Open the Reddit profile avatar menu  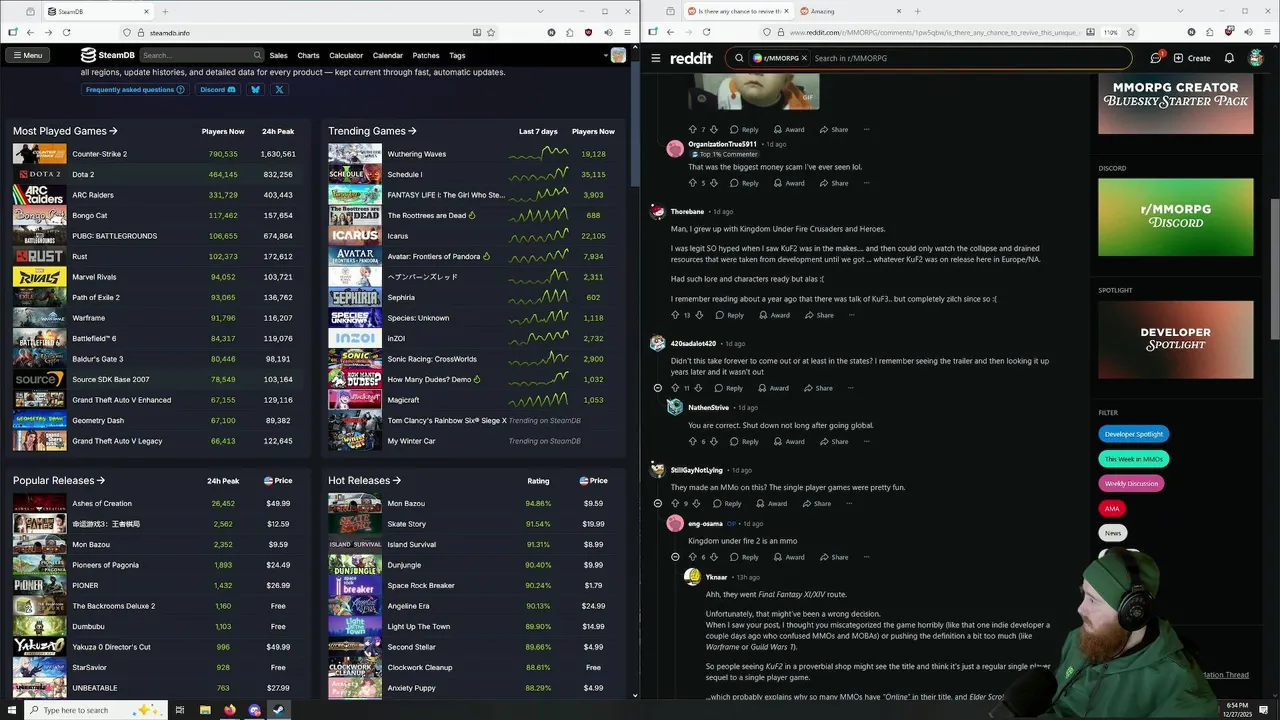(1256, 58)
